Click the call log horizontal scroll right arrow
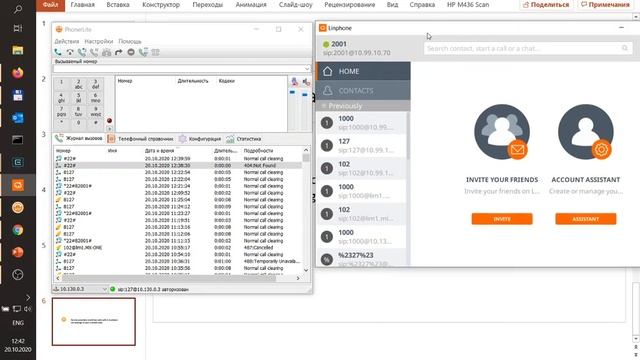The image size is (640, 360). click(x=298, y=278)
